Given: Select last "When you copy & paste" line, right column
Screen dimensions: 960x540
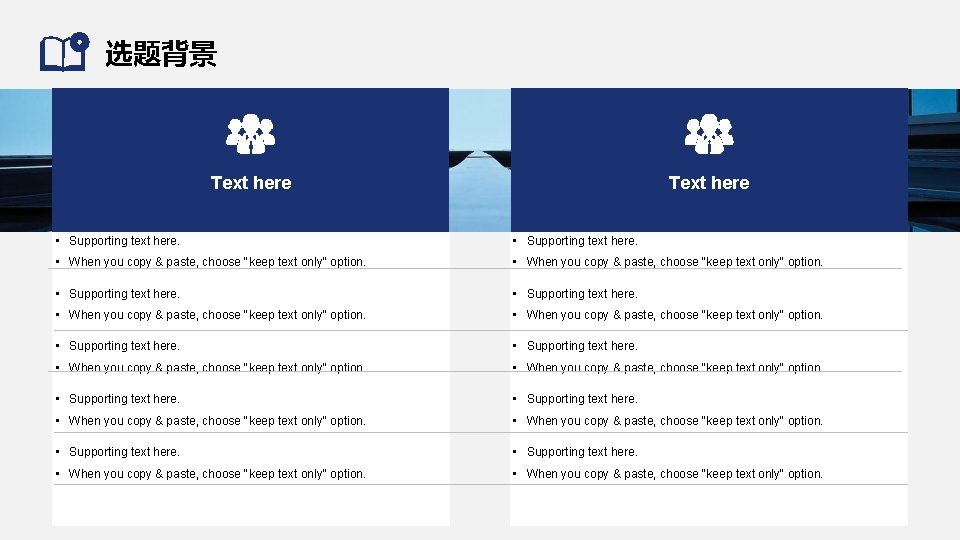Looking at the screenshot, I should click(675, 474).
